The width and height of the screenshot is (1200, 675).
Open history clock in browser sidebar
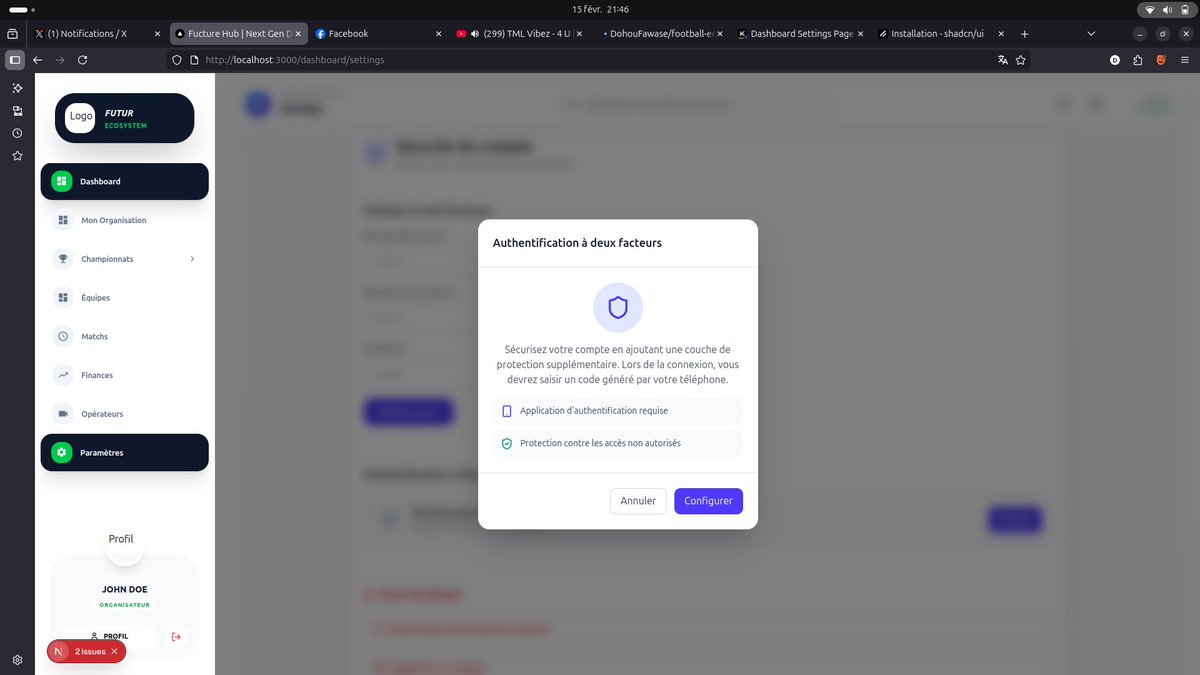pos(17,133)
